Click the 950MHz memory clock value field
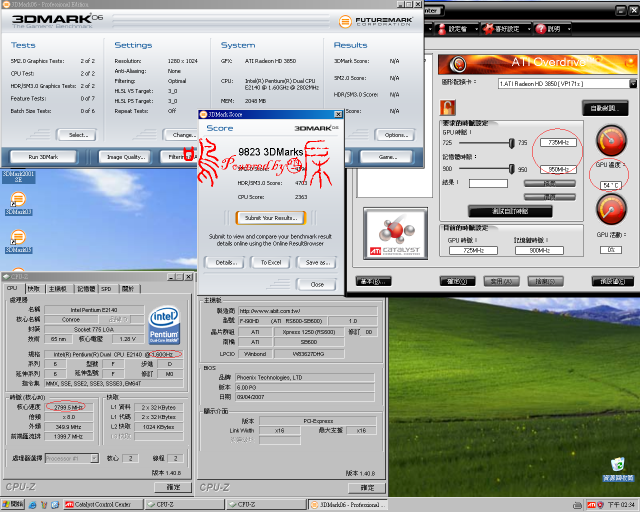This screenshot has height=512, width=640. coord(558,169)
